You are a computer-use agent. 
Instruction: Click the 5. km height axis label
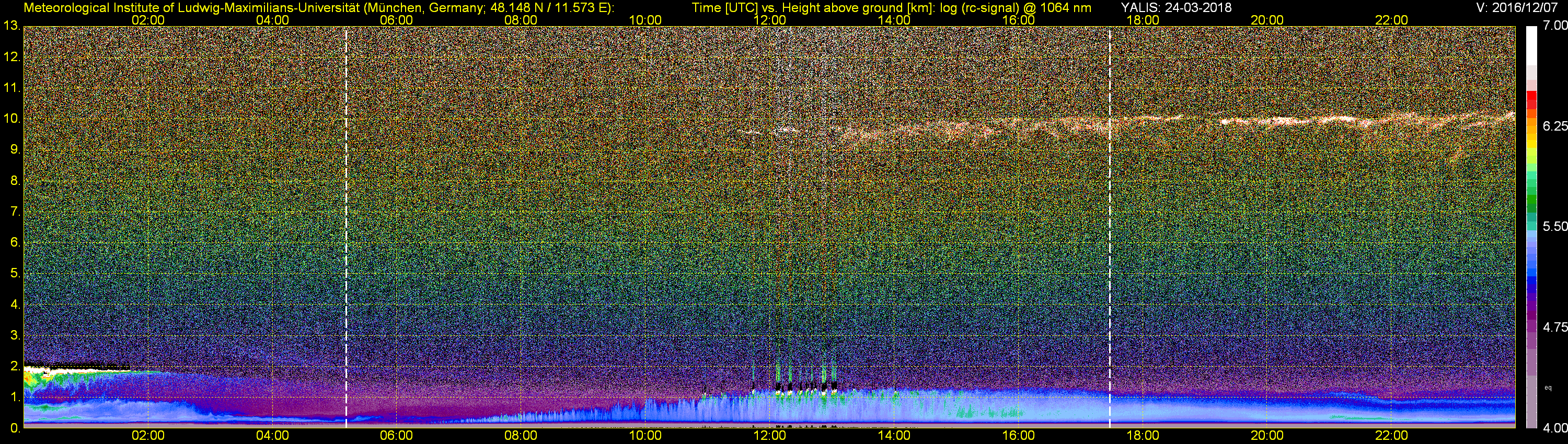tap(15, 273)
